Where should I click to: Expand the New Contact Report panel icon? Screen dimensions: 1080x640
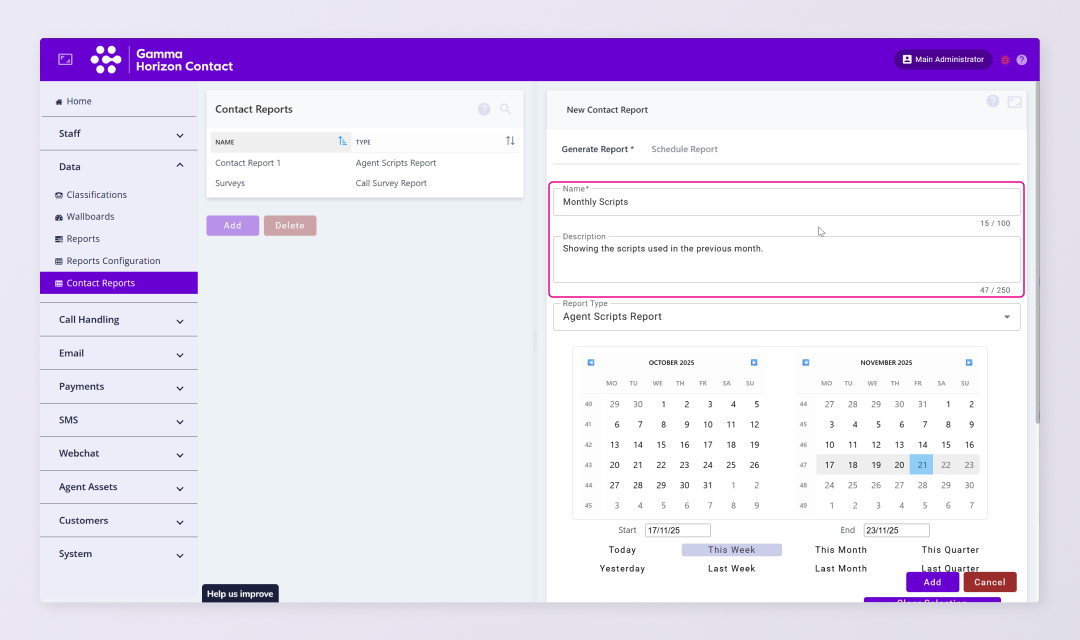coord(1014,102)
